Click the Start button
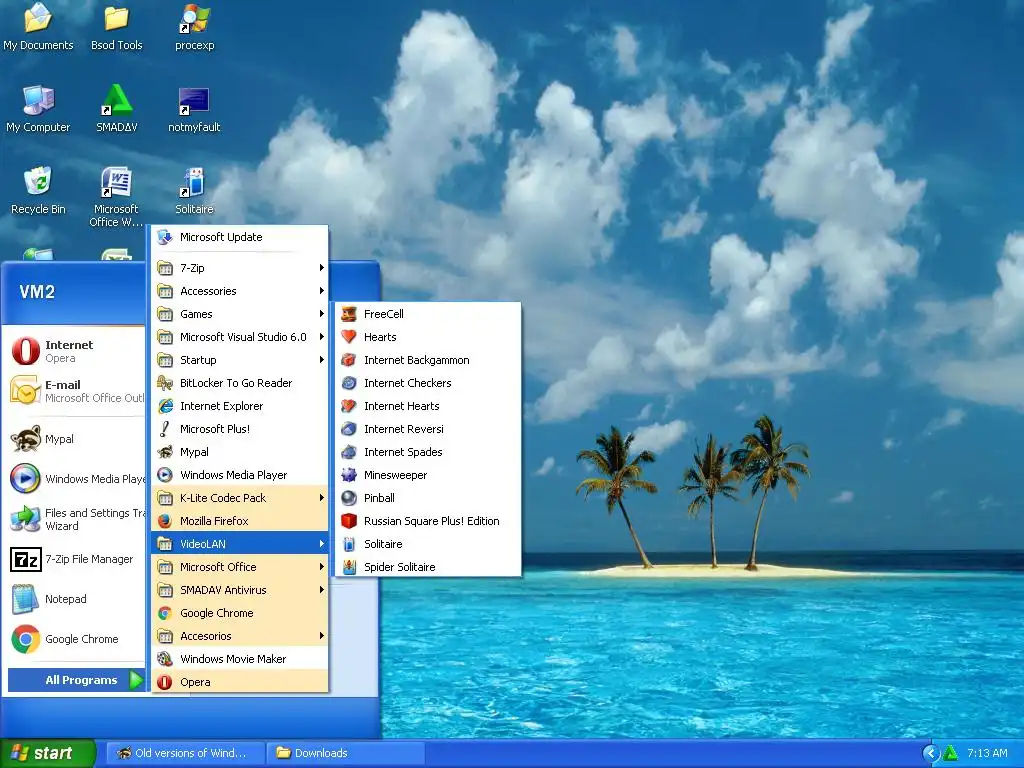Image resolution: width=1024 pixels, height=768 pixels. point(47,753)
